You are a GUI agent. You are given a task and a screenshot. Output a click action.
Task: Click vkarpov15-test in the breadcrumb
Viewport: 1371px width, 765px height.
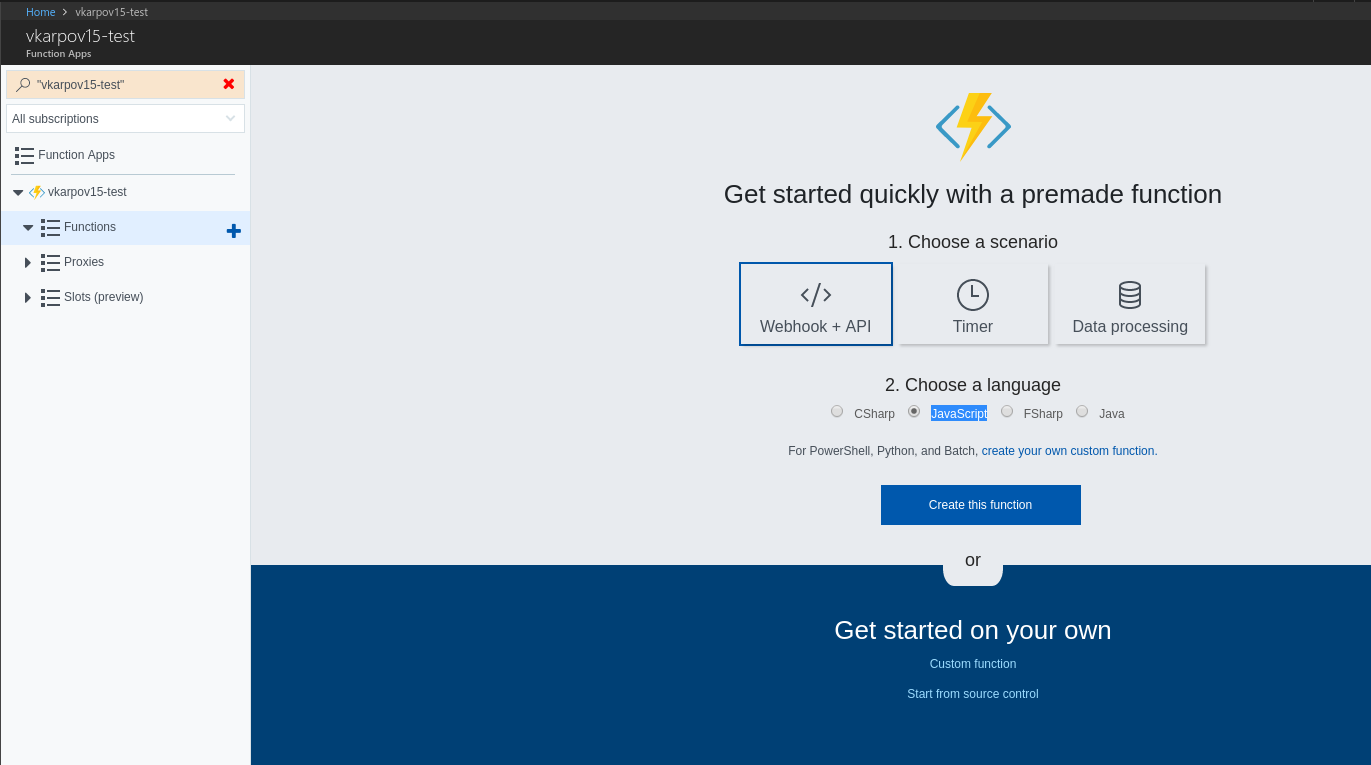tap(111, 12)
